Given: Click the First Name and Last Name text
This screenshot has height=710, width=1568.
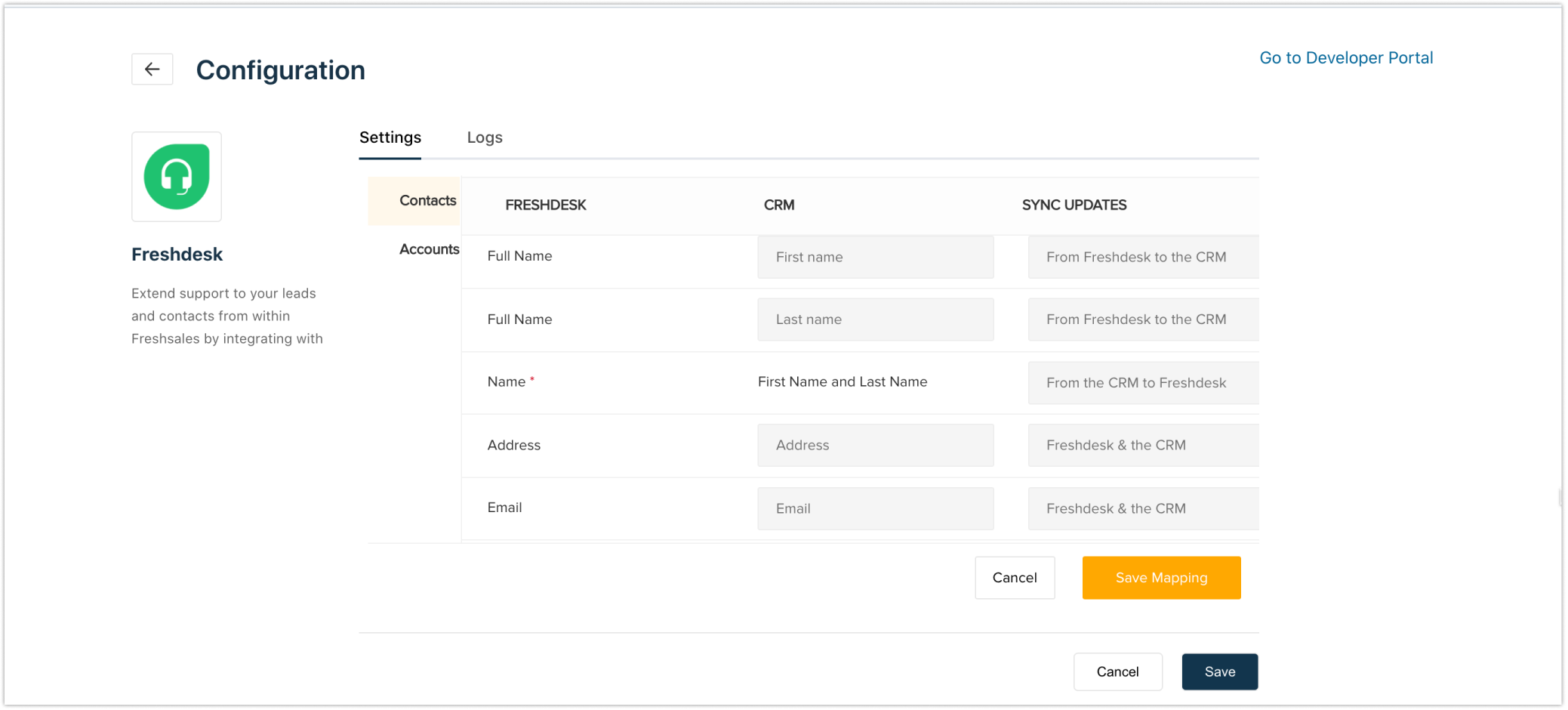Looking at the screenshot, I should tap(843, 382).
